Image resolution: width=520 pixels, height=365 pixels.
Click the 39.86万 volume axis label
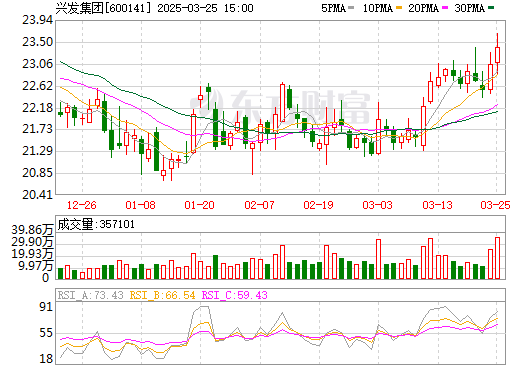(32, 230)
